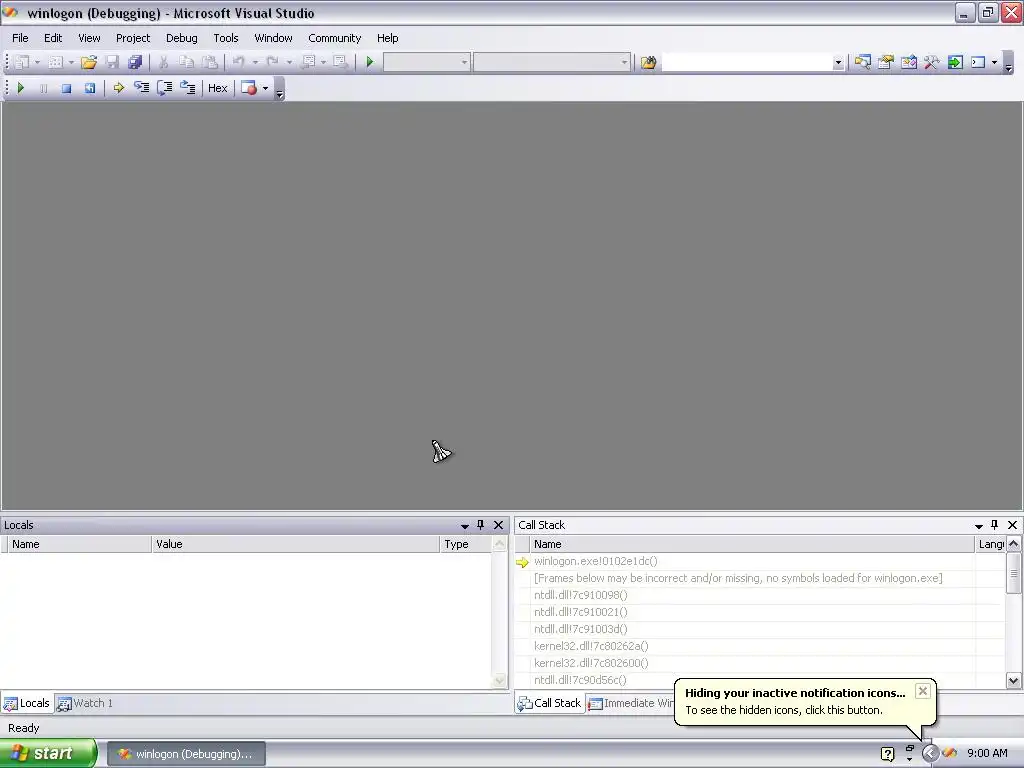Viewport: 1024px width, 768px height.
Task: Open the Solution Configurations combo box
Action: coord(426,62)
